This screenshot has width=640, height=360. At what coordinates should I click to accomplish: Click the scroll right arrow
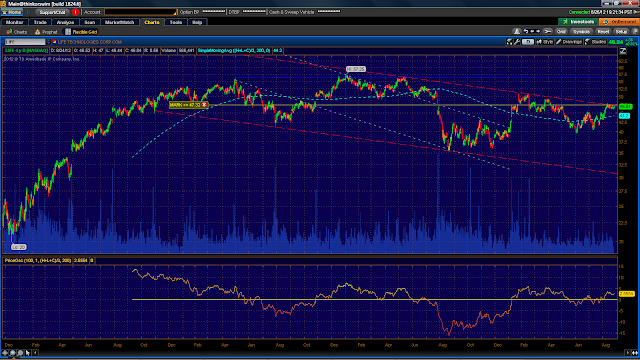[628, 353]
